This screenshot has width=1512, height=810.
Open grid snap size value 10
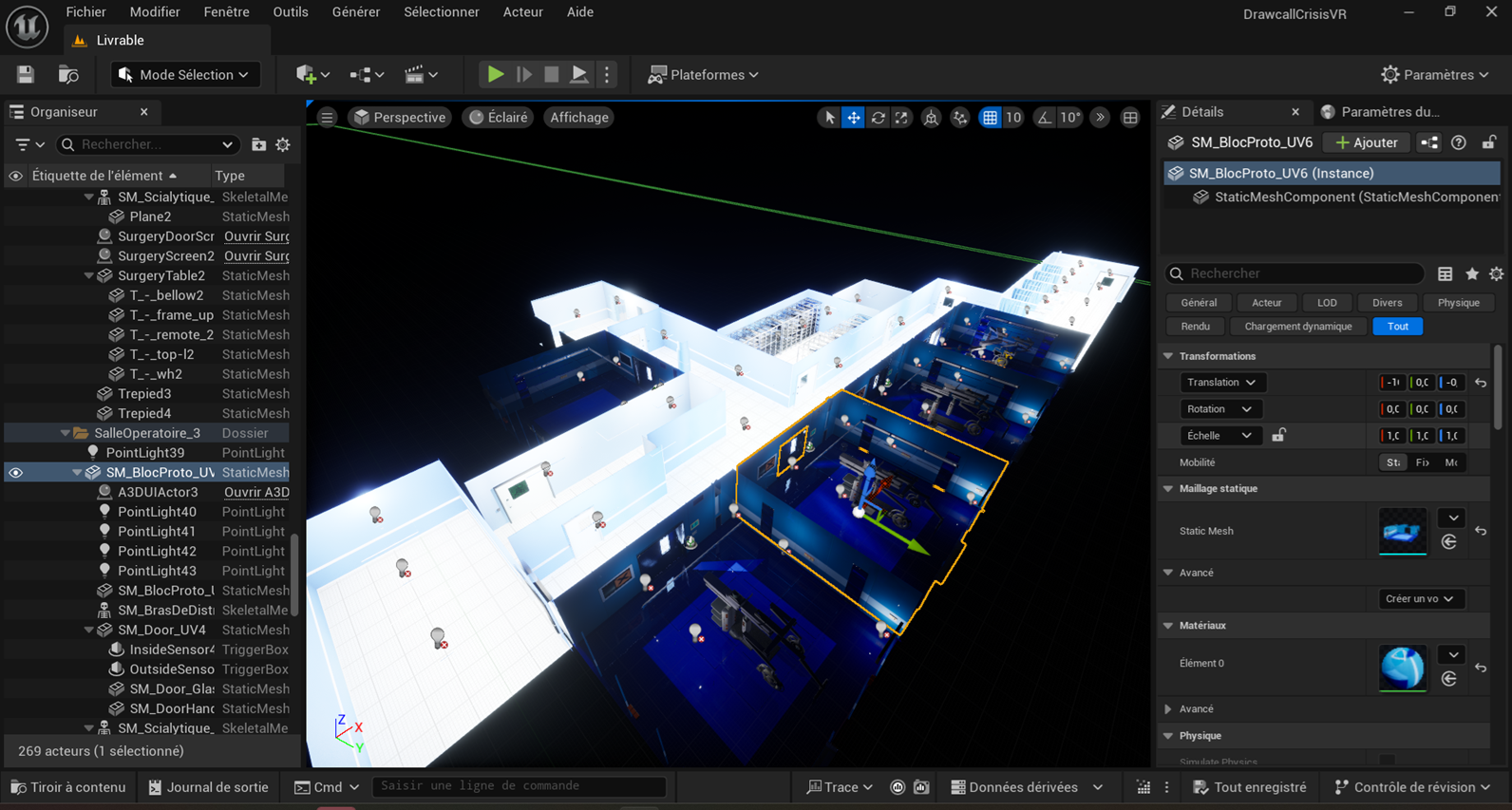click(x=1013, y=118)
